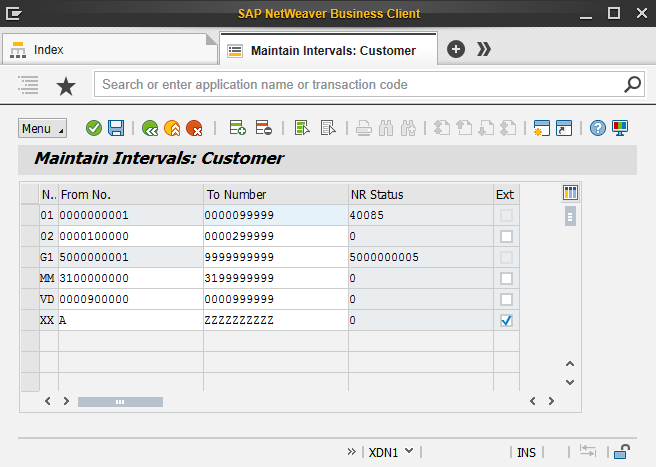
Task: Show more tabs with double chevron
Action: [x=484, y=49]
